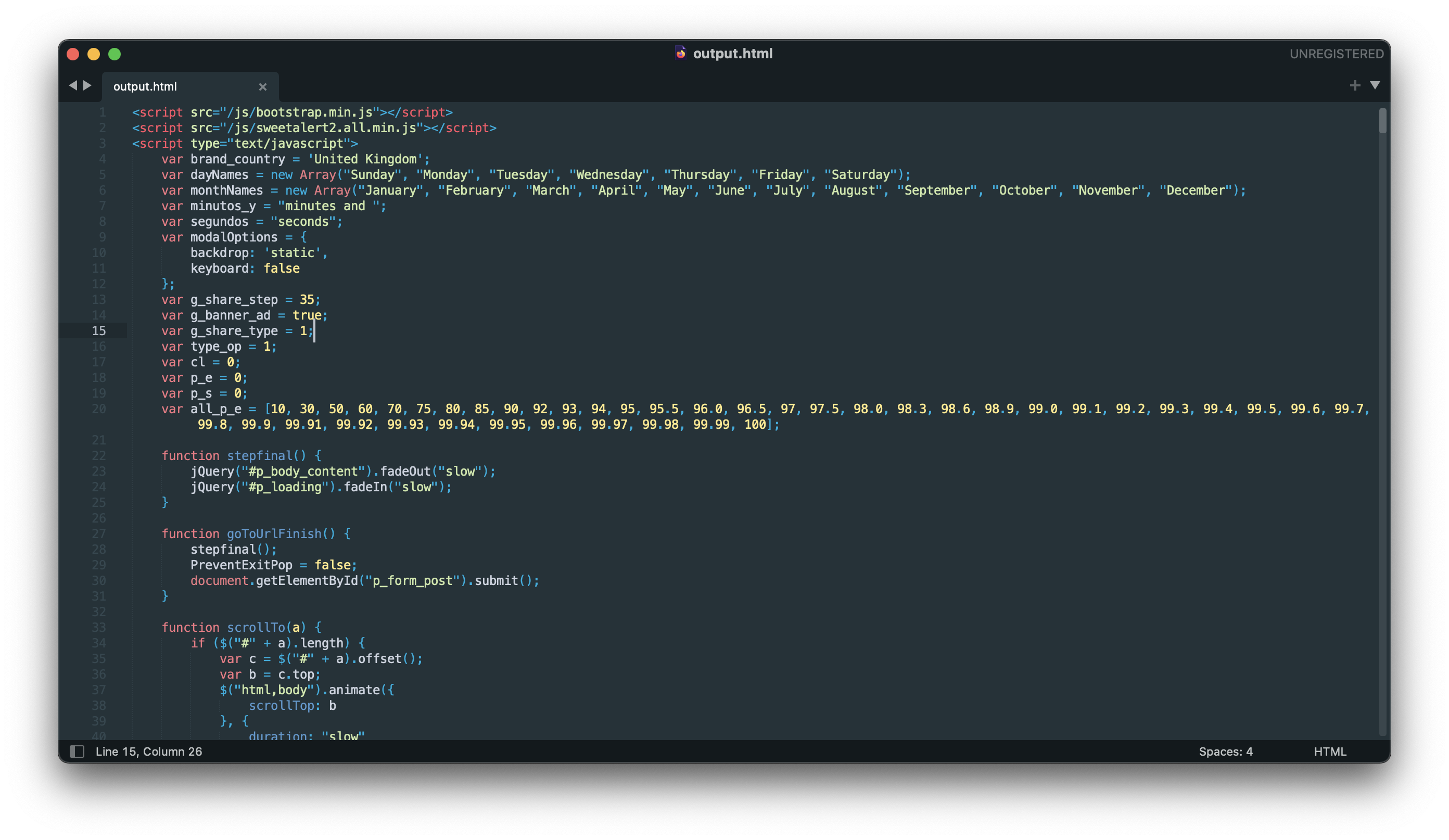Click the "minutes and " string
The height and width of the screenshot is (840, 1449).
[328, 206]
